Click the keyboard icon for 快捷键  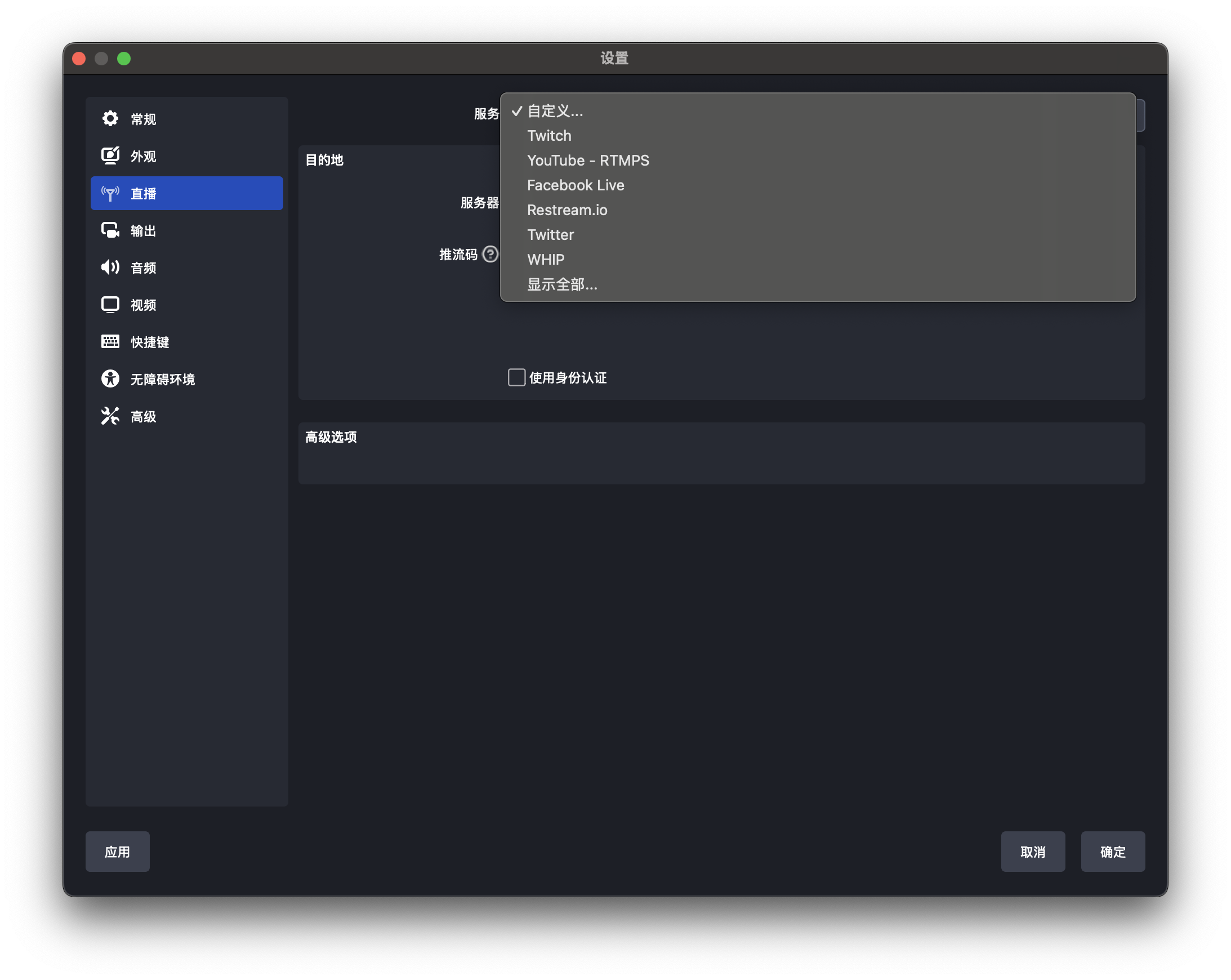pos(110,341)
